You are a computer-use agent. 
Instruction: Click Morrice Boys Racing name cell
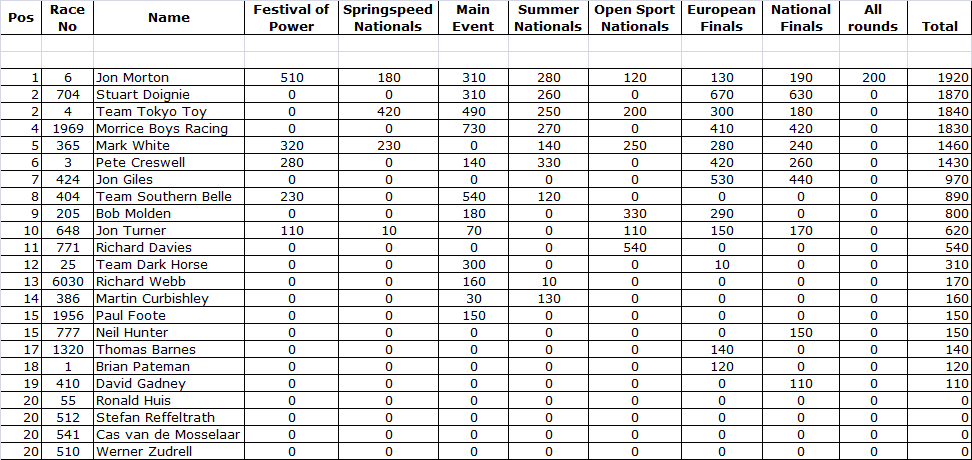pyautogui.click(x=161, y=128)
